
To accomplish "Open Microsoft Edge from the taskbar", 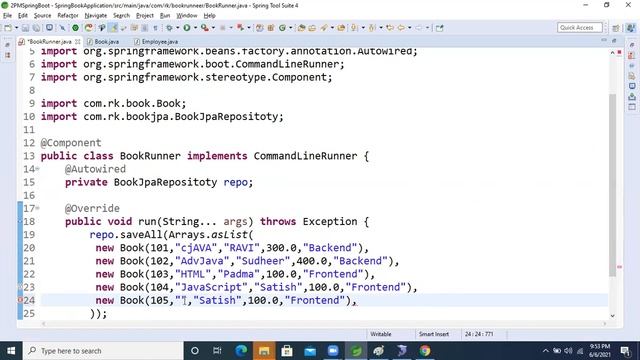I will coord(241,351).
